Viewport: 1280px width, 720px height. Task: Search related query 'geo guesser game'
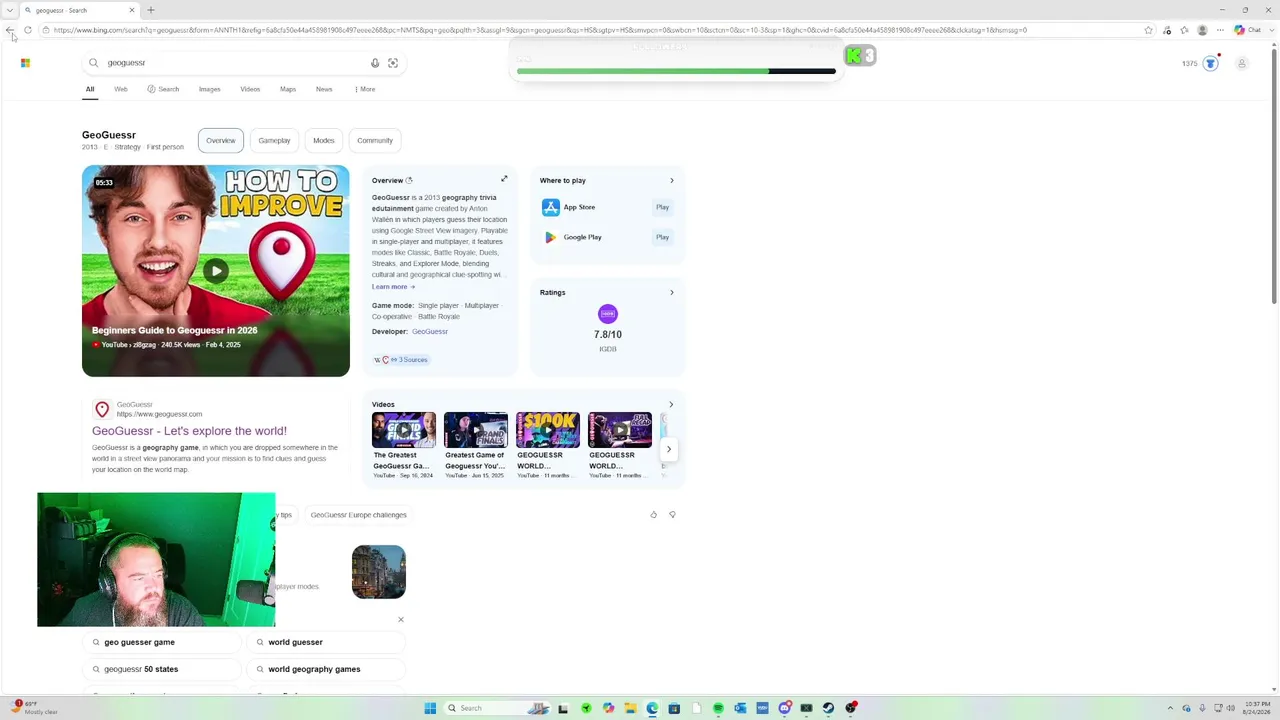click(162, 642)
